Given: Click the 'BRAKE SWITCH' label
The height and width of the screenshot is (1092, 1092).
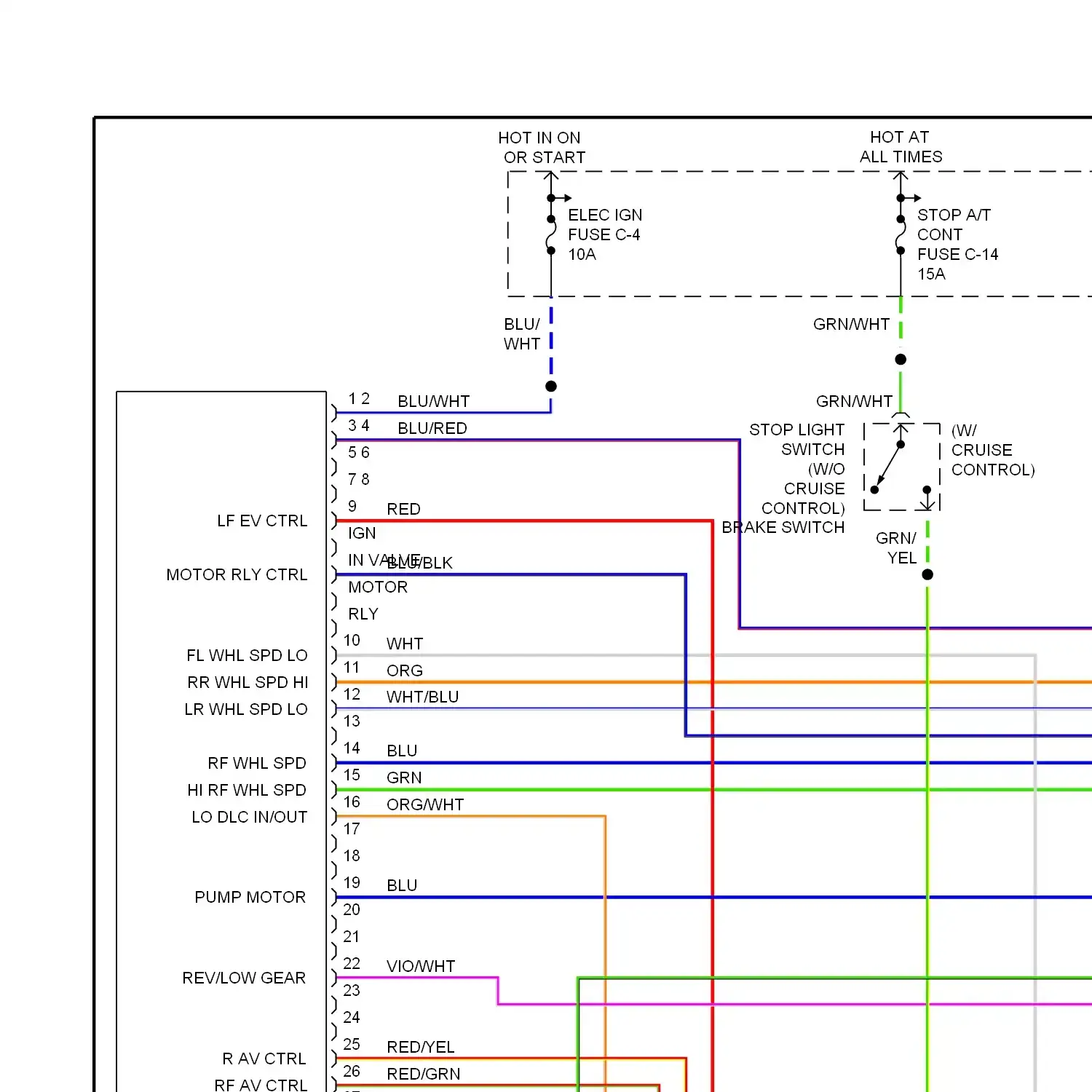Looking at the screenshot, I should [x=783, y=528].
